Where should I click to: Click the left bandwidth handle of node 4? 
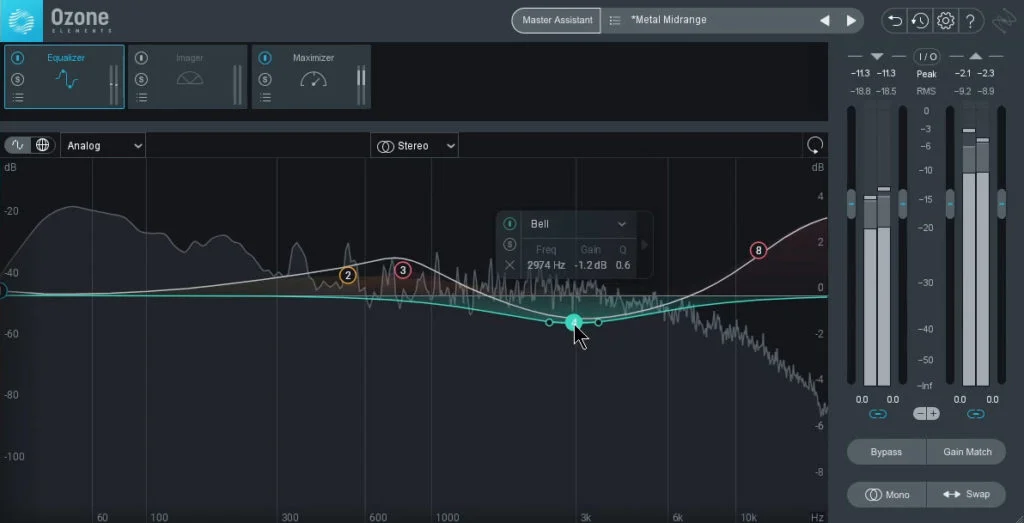click(549, 322)
